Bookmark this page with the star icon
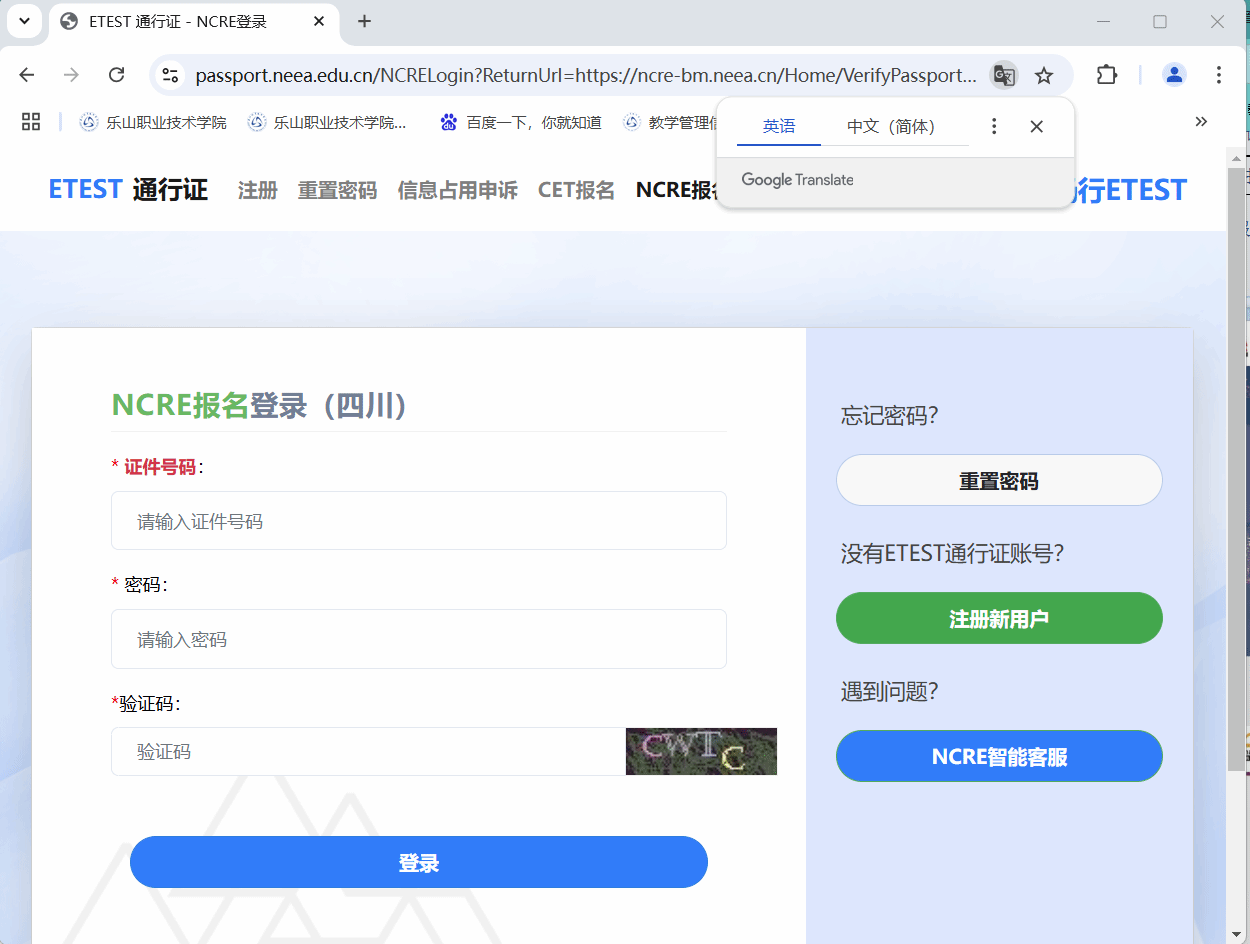1250x944 pixels. coord(1044,75)
